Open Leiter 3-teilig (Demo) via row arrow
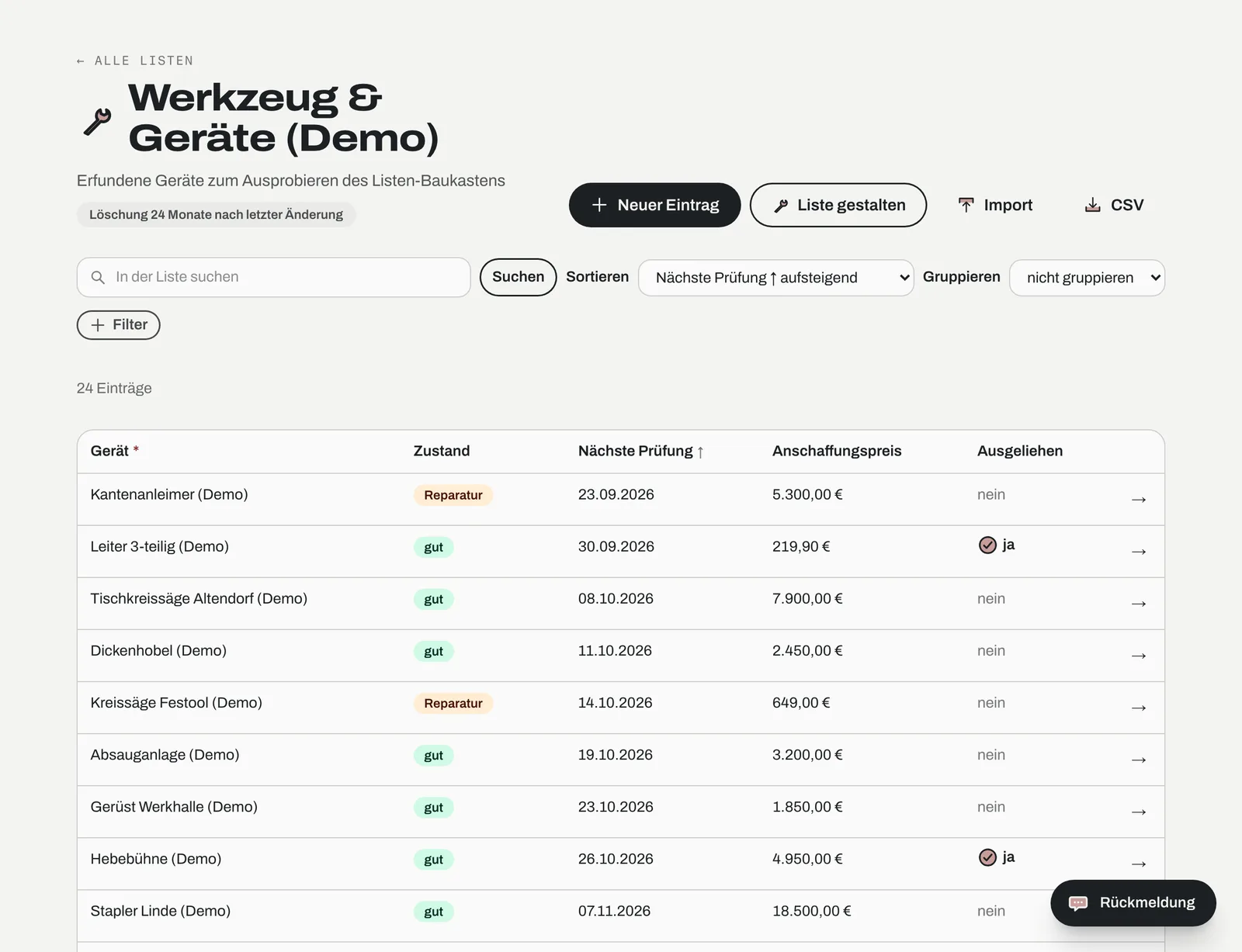The height and width of the screenshot is (952, 1242). (x=1139, y=552)
